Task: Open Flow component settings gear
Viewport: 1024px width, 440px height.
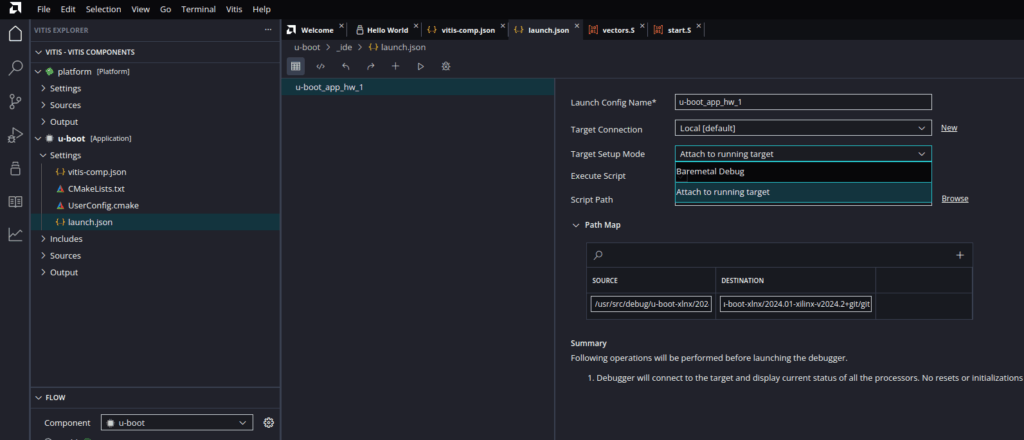Action: tap(268, 423)
